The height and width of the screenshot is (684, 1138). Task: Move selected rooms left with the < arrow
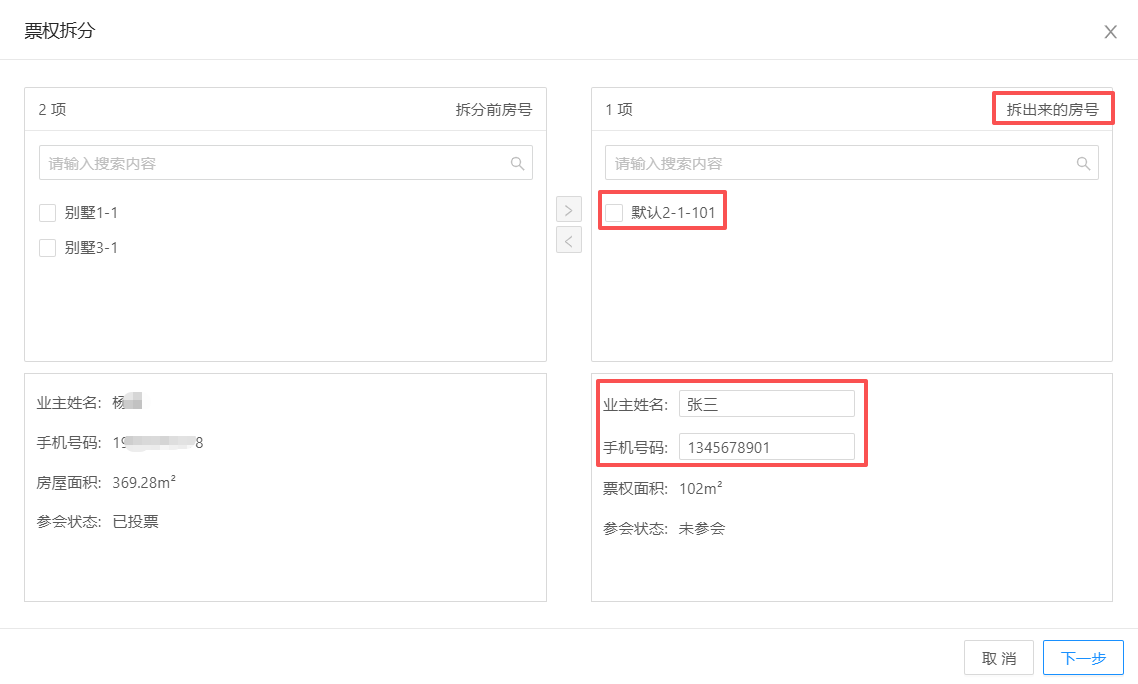569,240
